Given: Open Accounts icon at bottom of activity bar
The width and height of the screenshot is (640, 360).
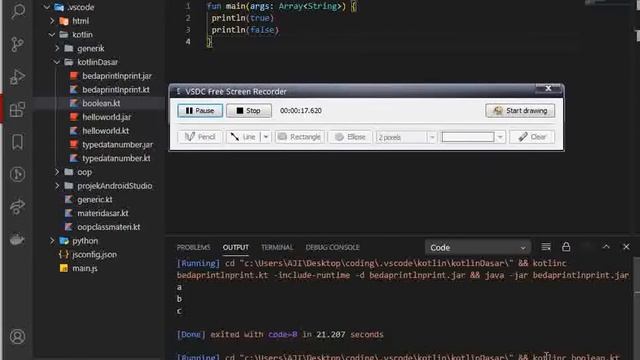Looking at the screenshot, I should [x=18, y=337].
